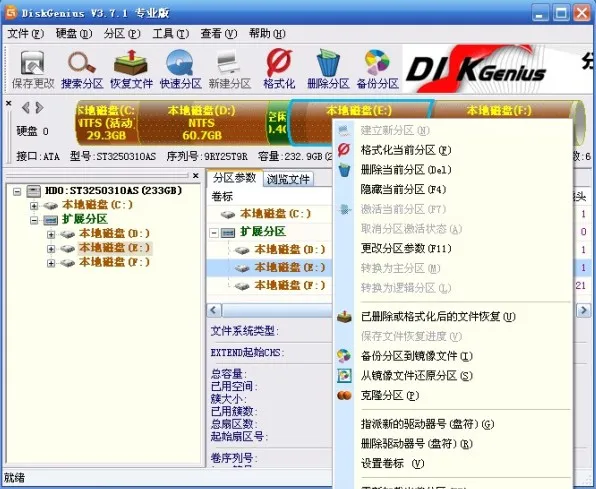Open the 文件(F) menu

(x=25, y=34)
